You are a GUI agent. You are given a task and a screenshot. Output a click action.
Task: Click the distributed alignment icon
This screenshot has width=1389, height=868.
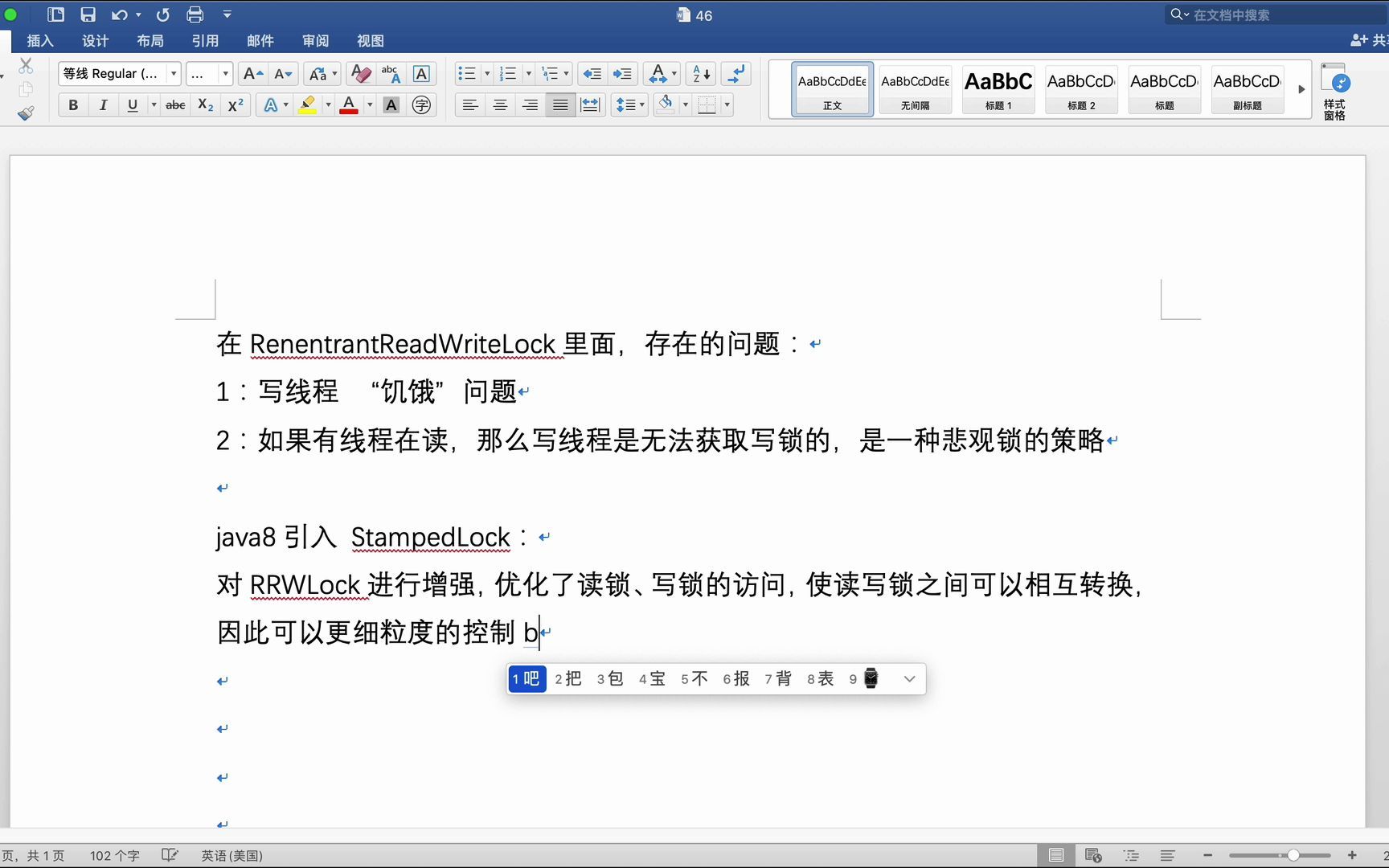(x=591, y=105)
